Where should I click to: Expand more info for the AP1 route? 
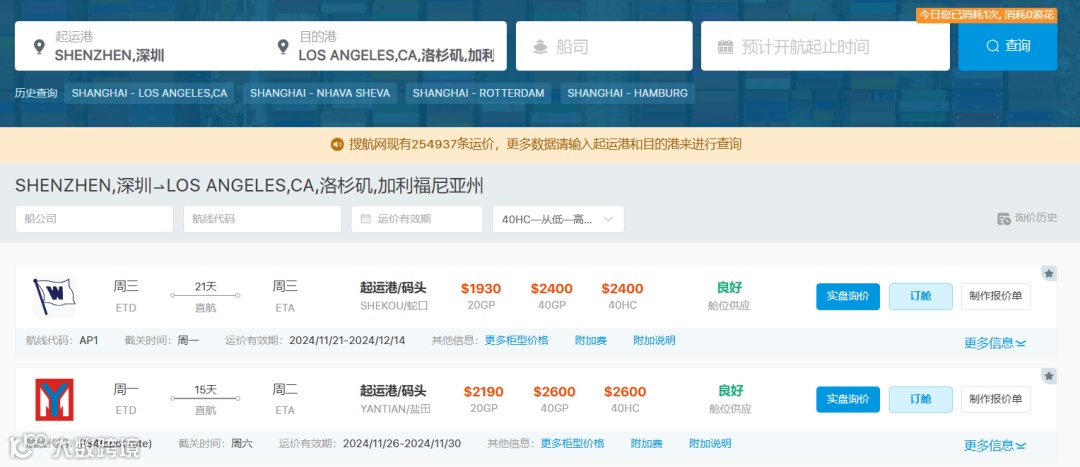[x=995, y=342]
